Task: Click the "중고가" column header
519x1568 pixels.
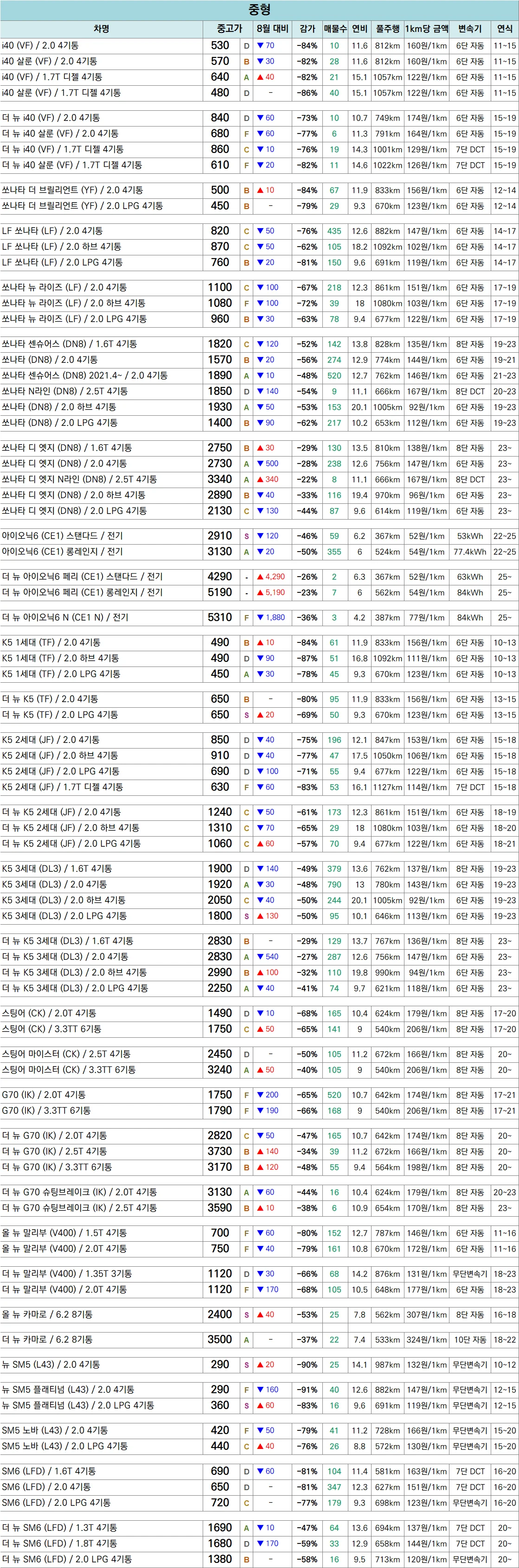Action: coord(230,29)
